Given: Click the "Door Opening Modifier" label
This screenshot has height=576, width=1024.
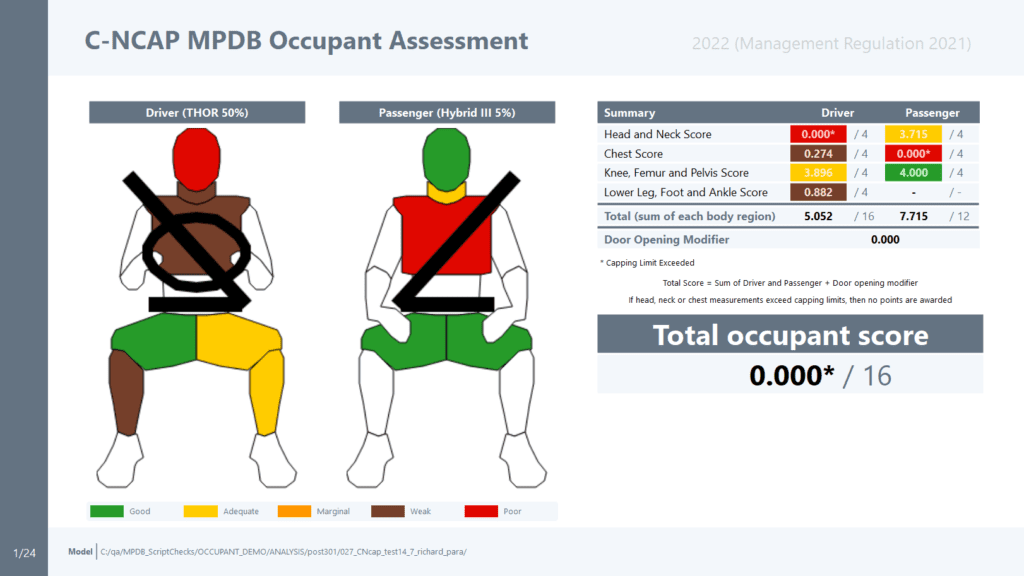Looking at the screenshot, I should point(667,240).
